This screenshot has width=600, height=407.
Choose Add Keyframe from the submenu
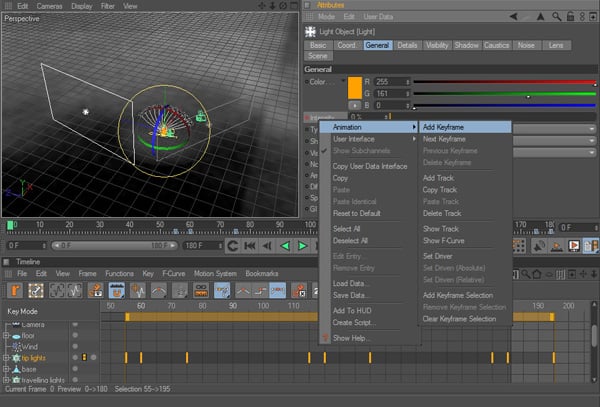pos(443,127)
